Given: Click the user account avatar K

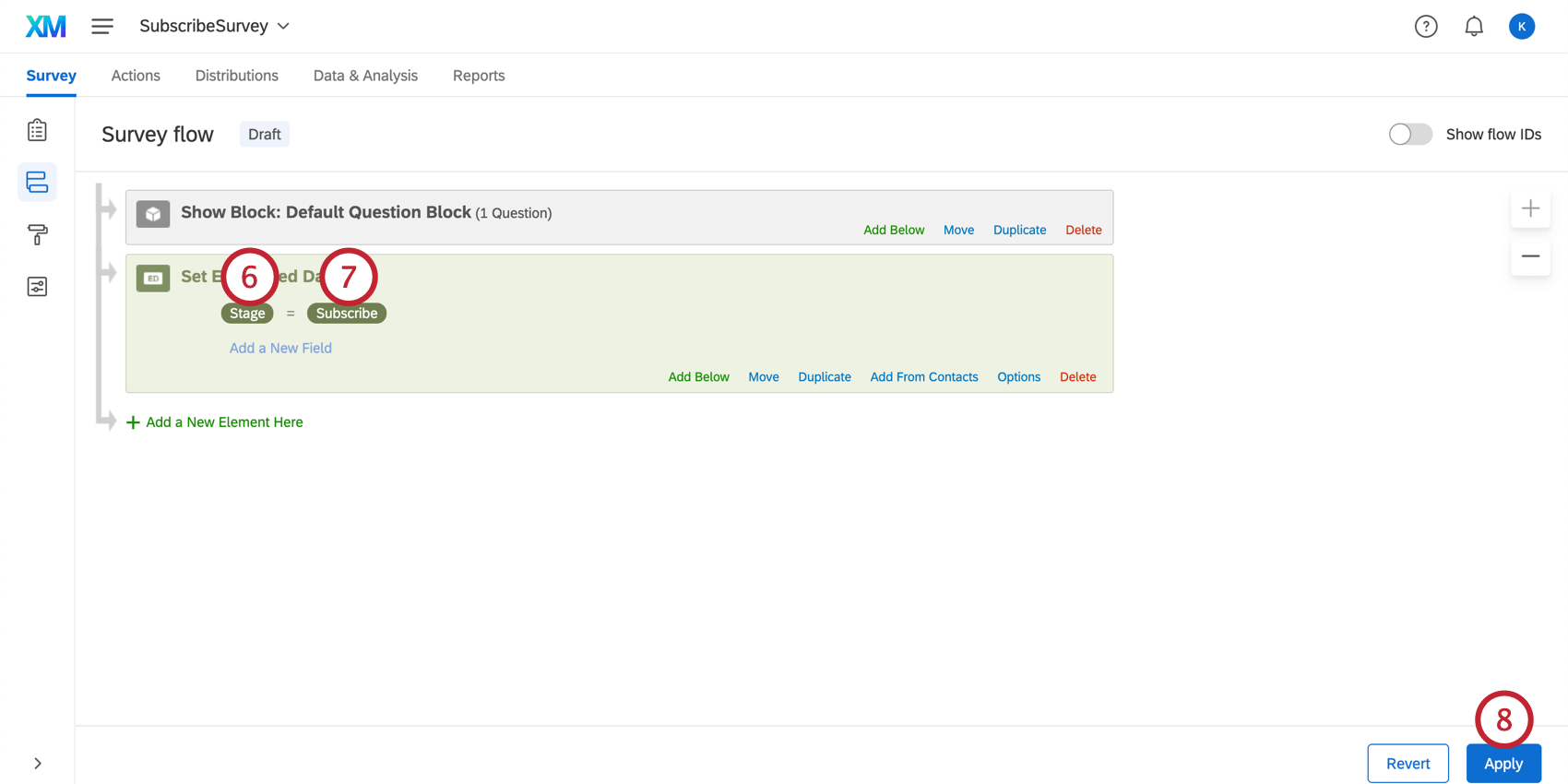Looking at the screenshot, I should [1522, 27].
